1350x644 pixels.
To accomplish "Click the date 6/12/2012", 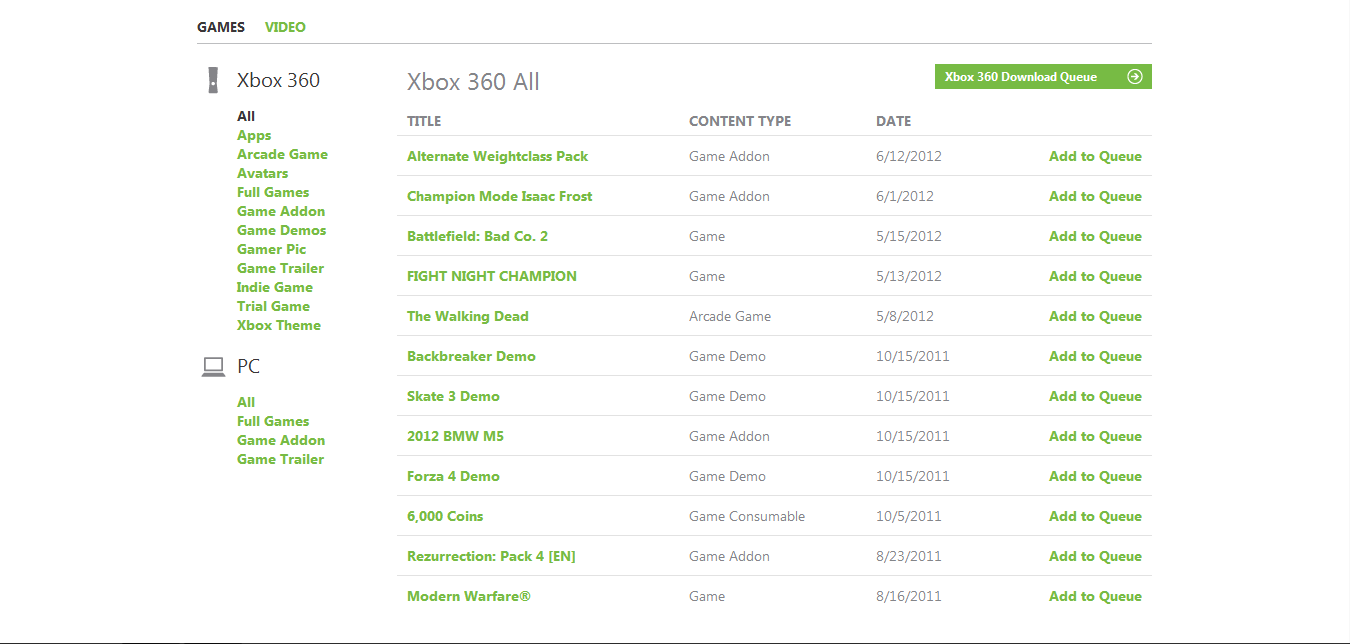I will tap(909, 156).
